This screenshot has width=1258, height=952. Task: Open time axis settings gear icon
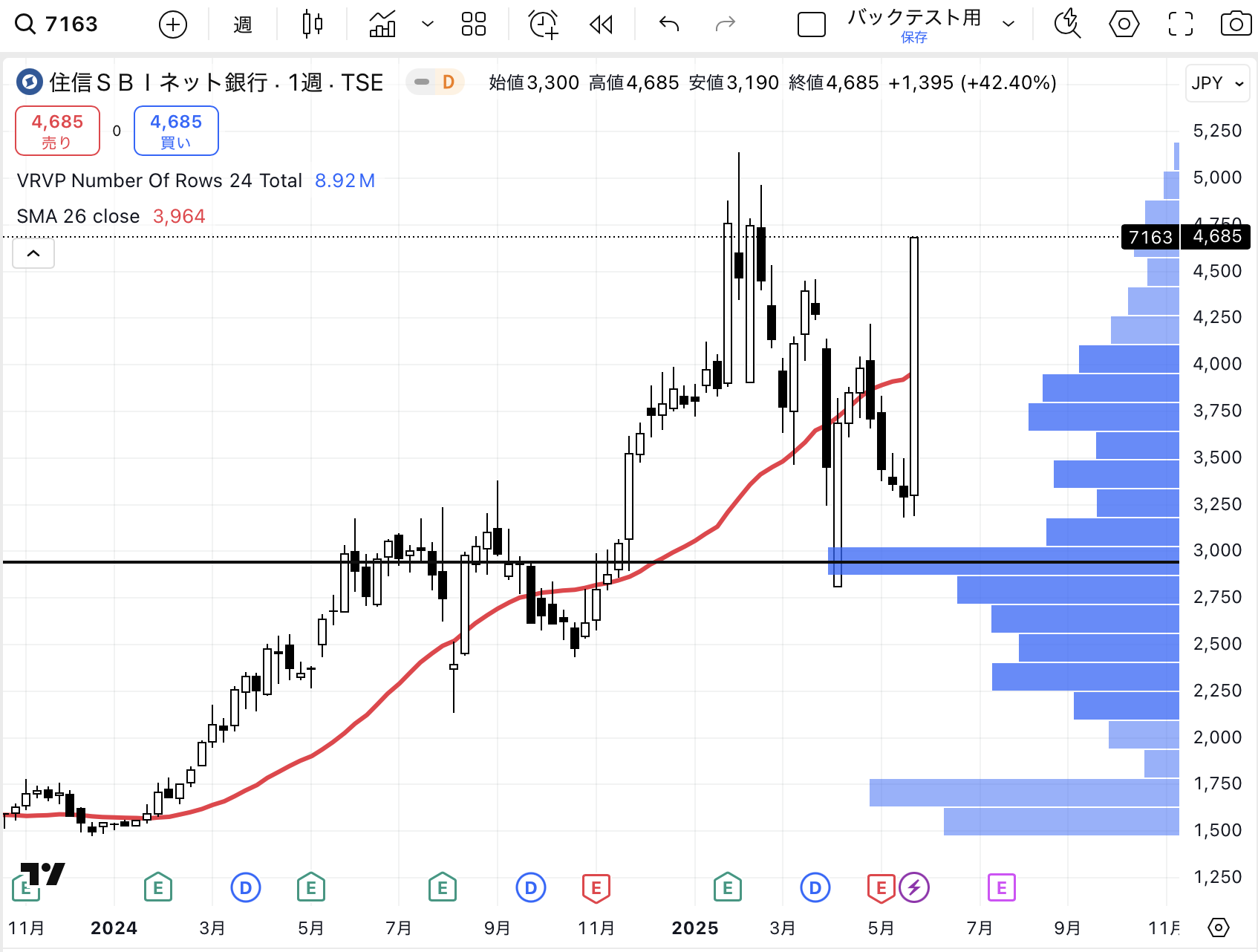click(x=1219, y=927)
